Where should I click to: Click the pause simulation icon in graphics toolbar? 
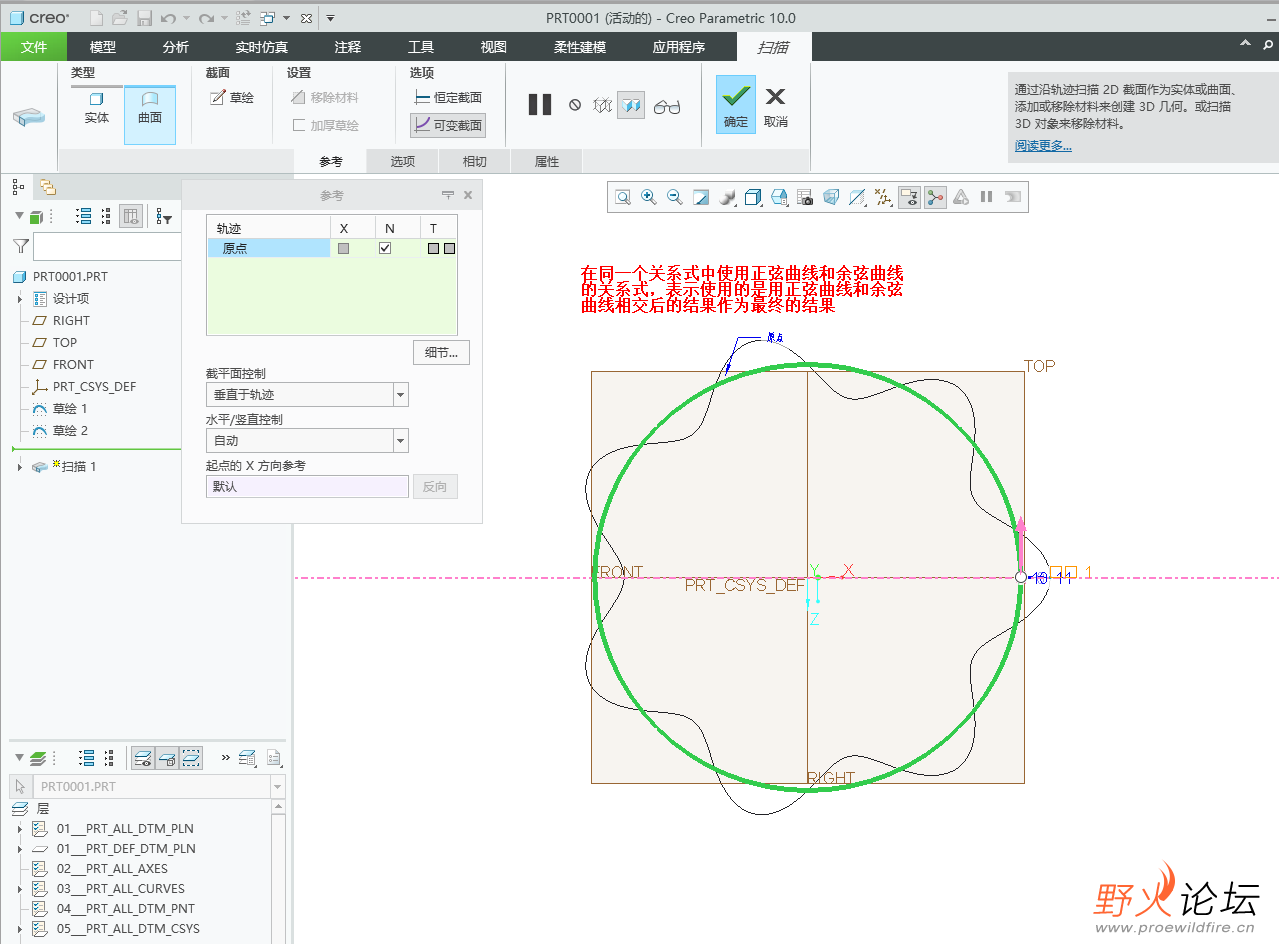(987, 197)
